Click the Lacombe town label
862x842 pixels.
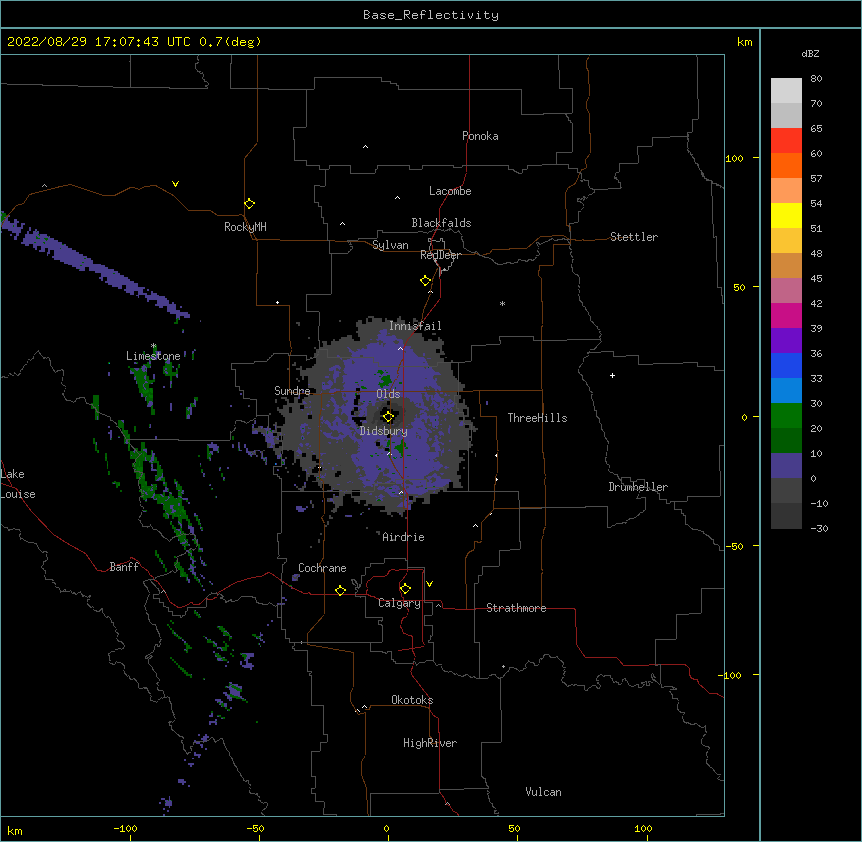tap(450, 191)
